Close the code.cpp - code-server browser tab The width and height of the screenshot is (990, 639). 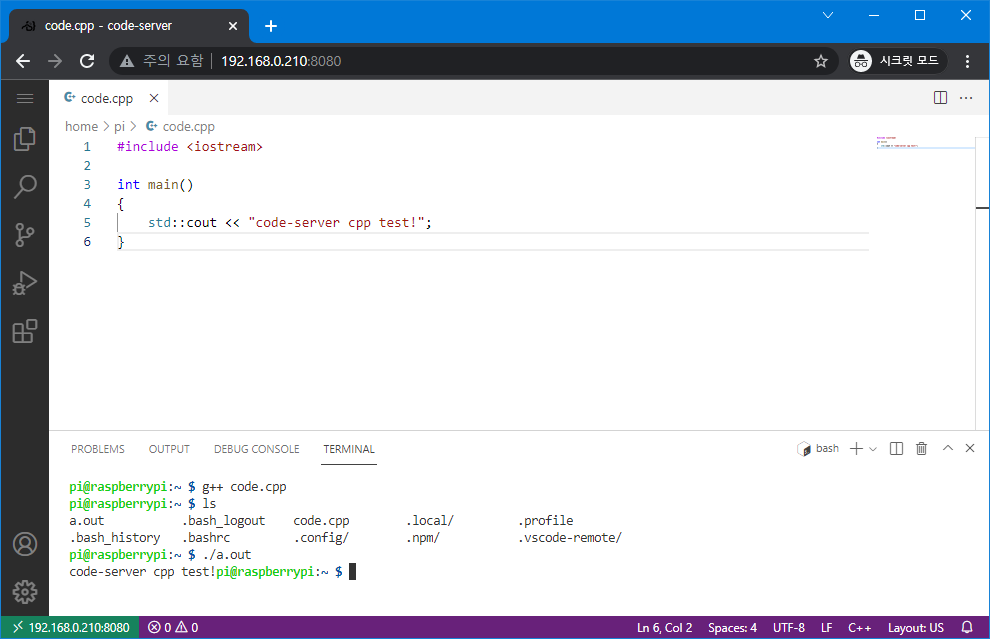[x=233, y=26]
